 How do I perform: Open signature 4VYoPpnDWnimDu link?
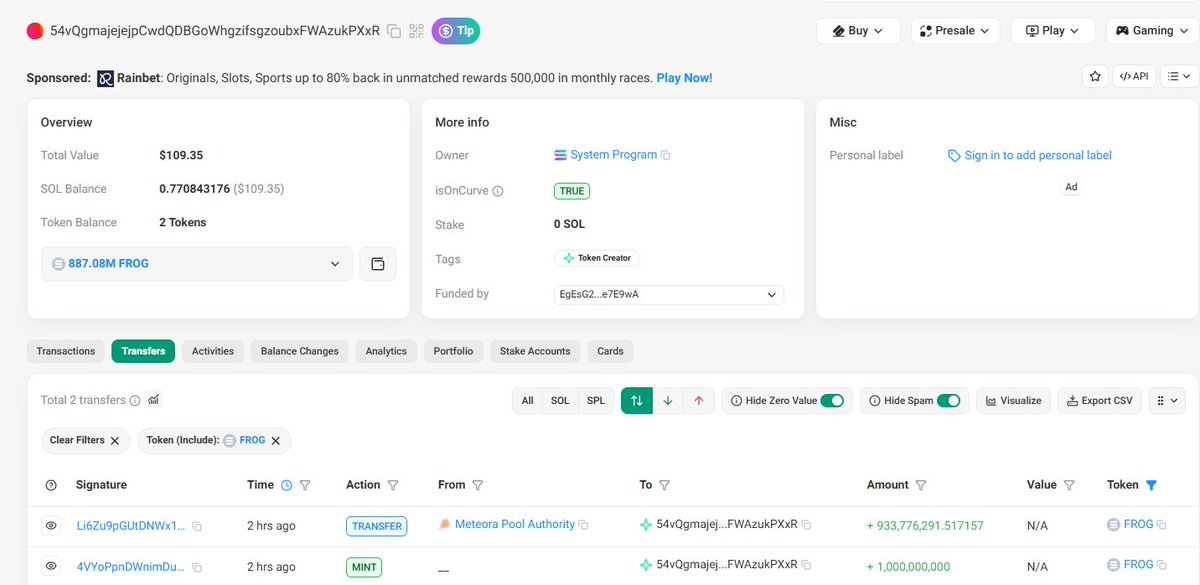coord(130,566)
